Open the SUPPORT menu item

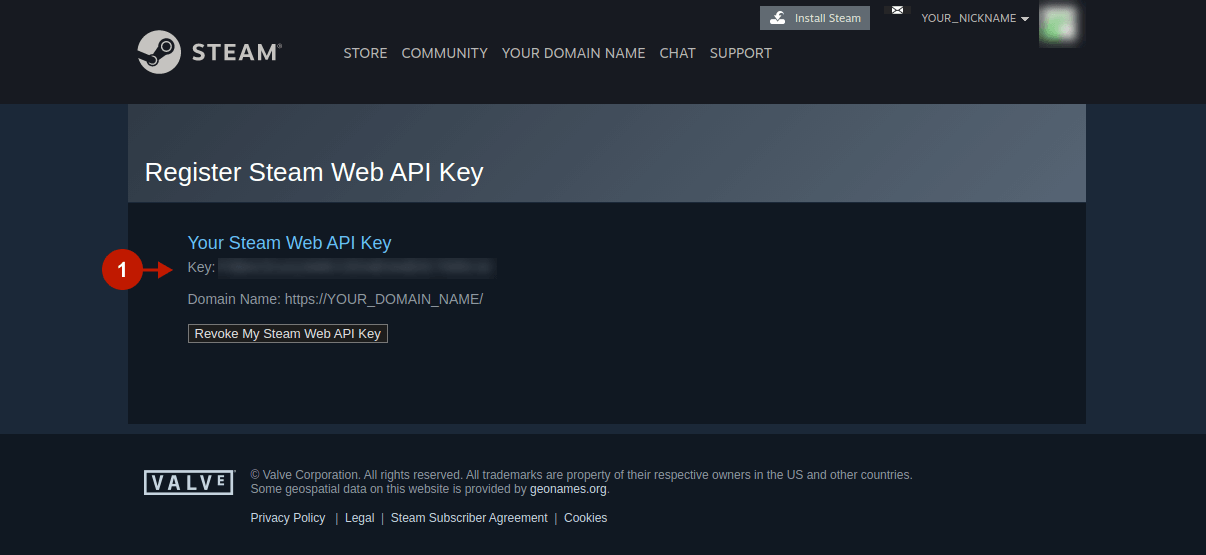(740, 53)
